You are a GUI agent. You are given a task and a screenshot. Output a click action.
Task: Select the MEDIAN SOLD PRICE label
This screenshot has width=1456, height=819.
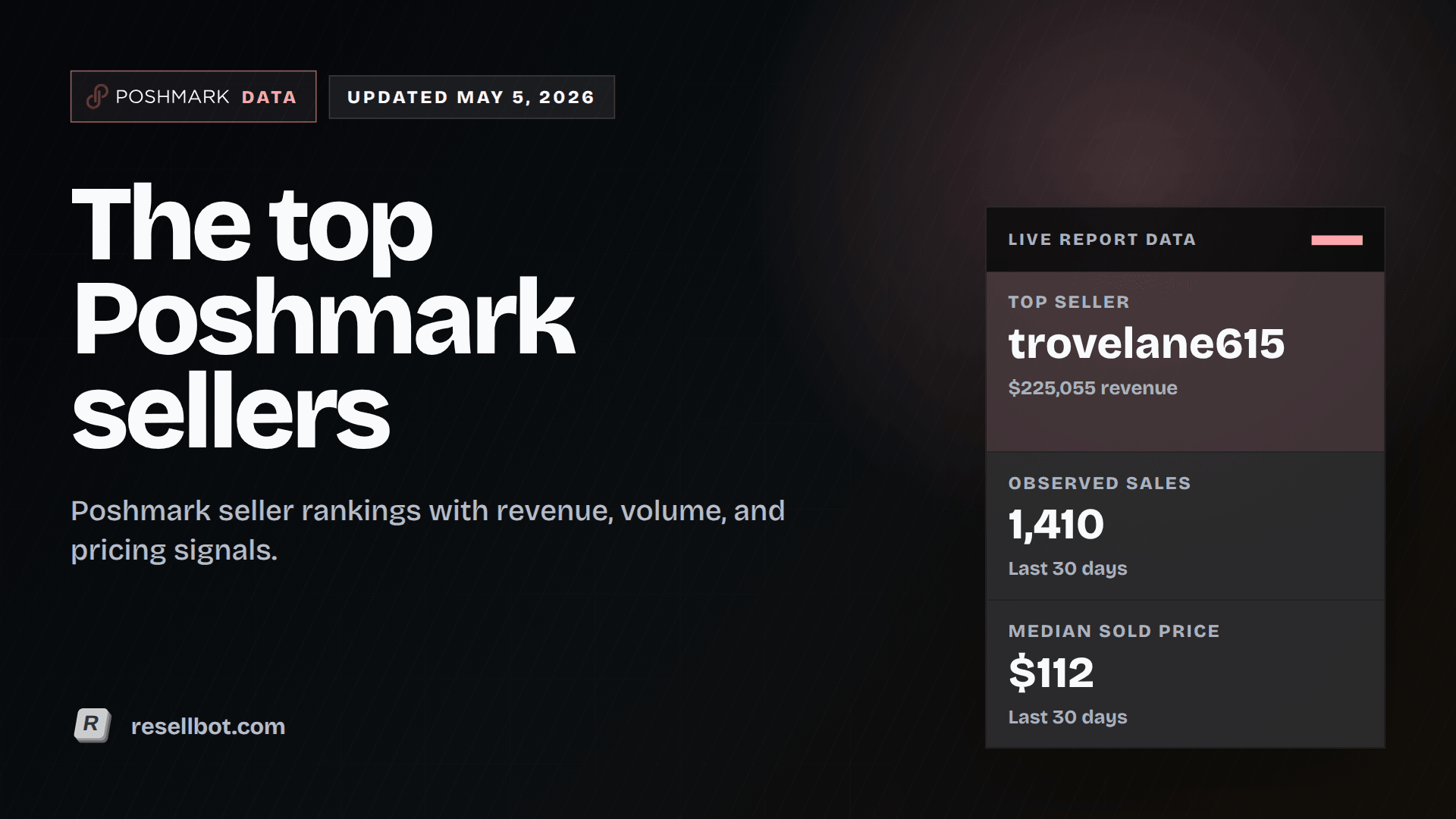point(1114,631)
